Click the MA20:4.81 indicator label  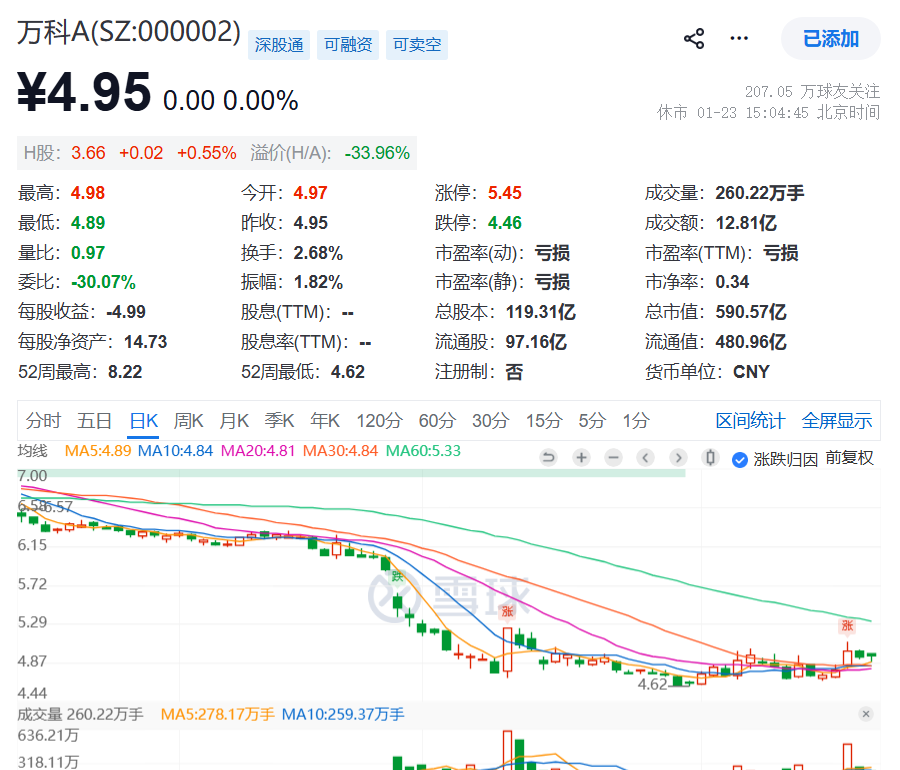point(258,451)
